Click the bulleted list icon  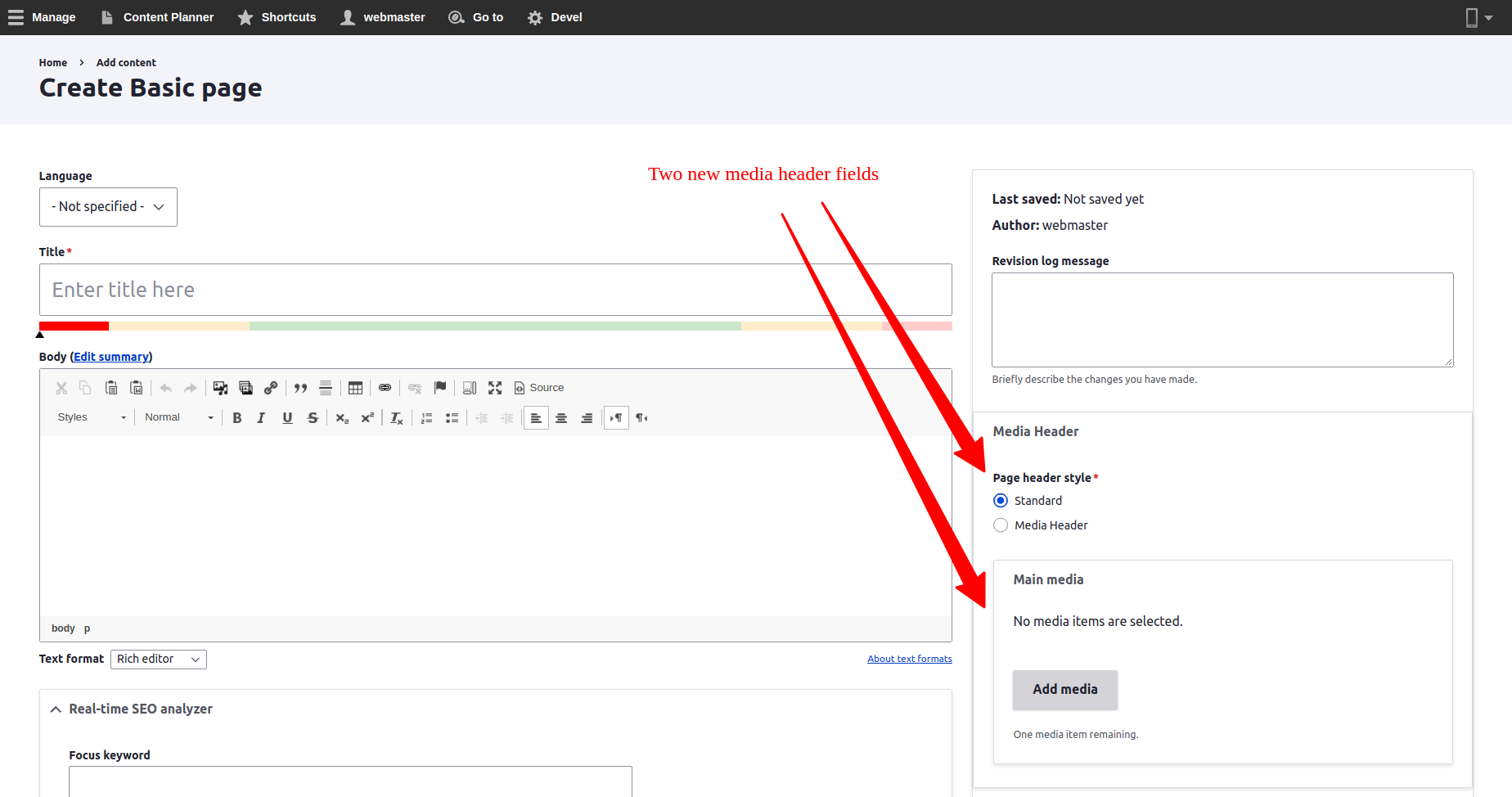(x=452, y=418)
